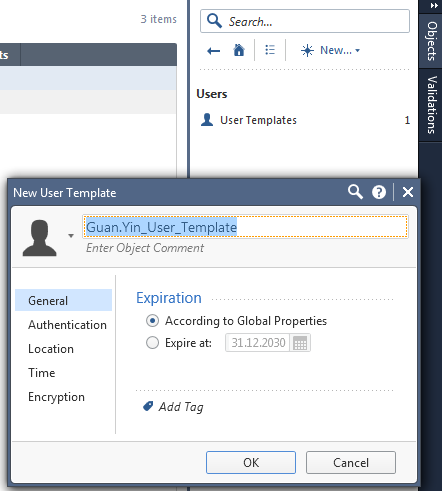
Task: Open help in New User Template dialog
Action: 379,192
